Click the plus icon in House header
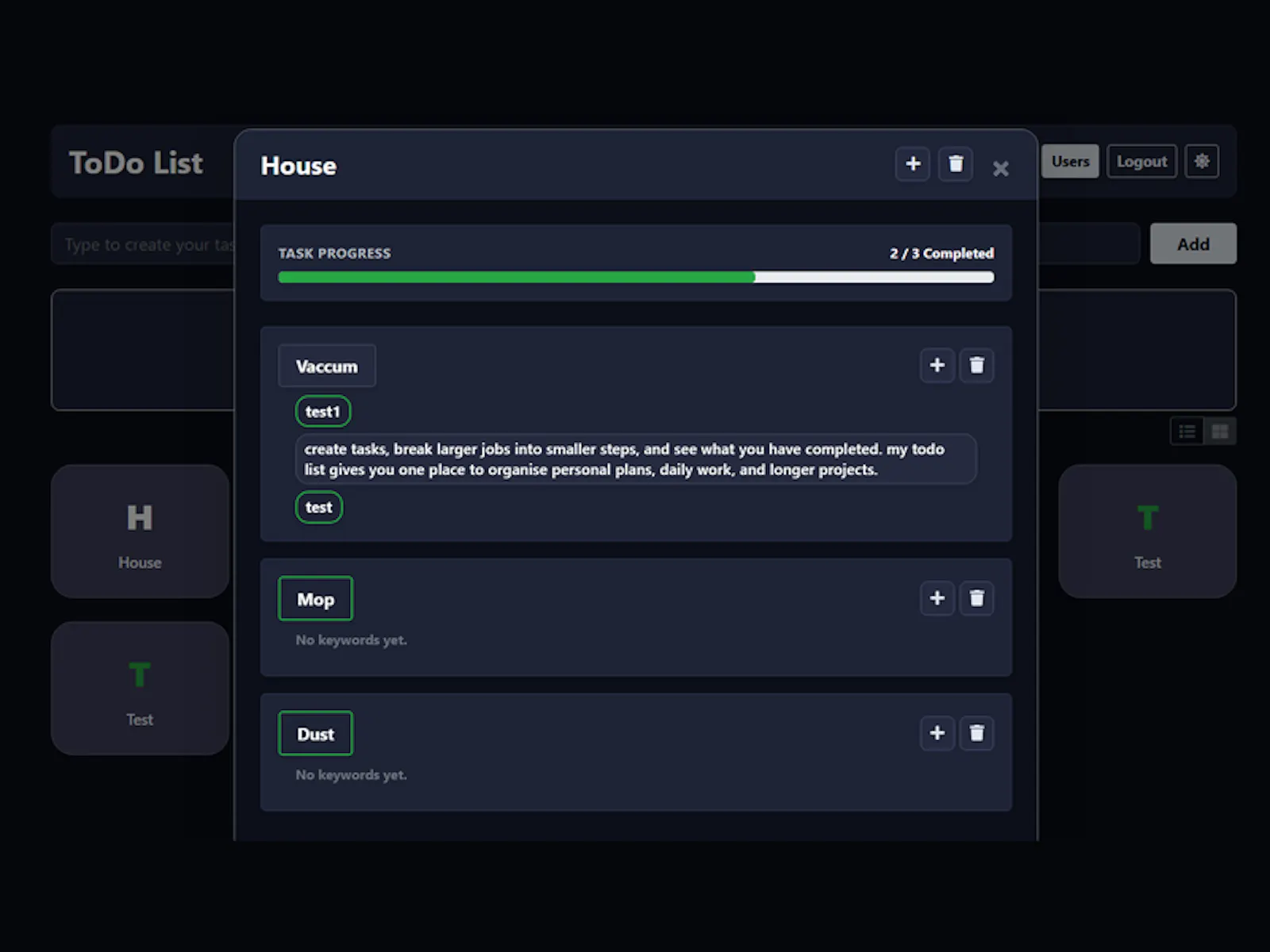Viewport: 1270px width, 952px height. (x=913, y=164)
